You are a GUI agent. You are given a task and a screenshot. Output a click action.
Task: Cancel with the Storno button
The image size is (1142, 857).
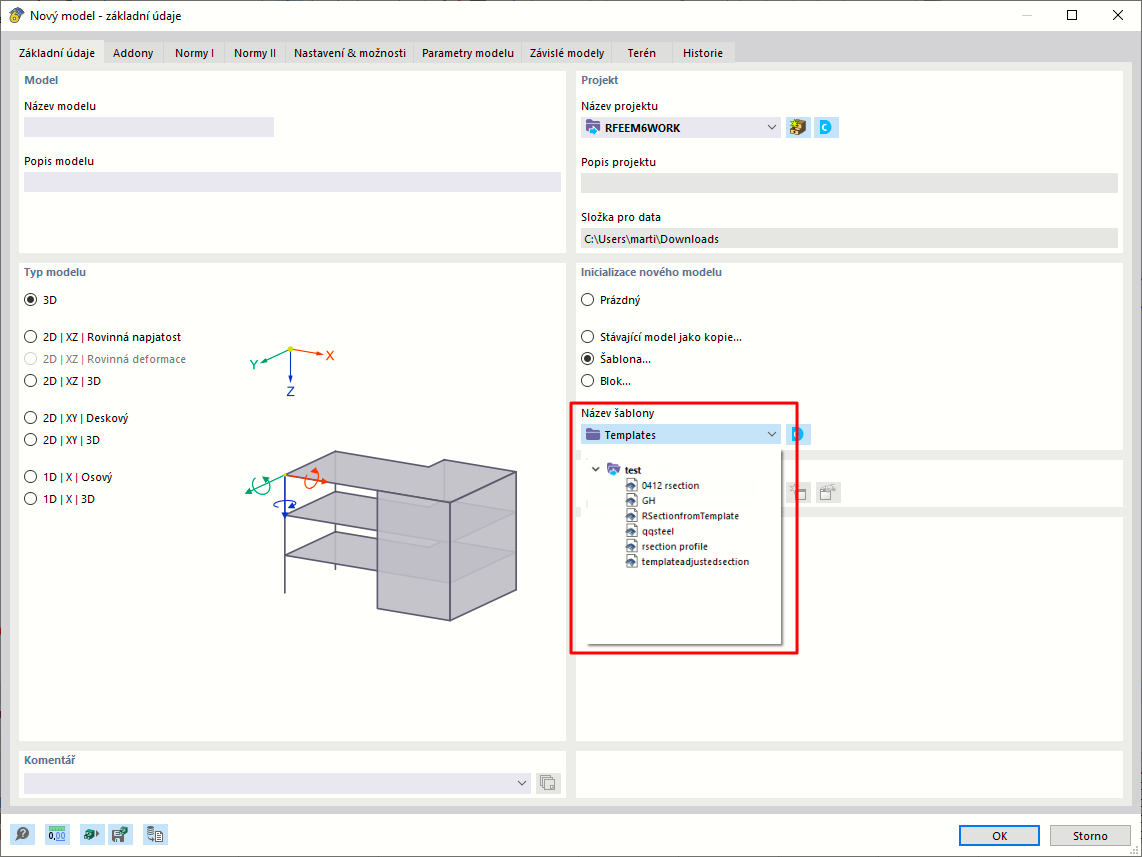1090,836
